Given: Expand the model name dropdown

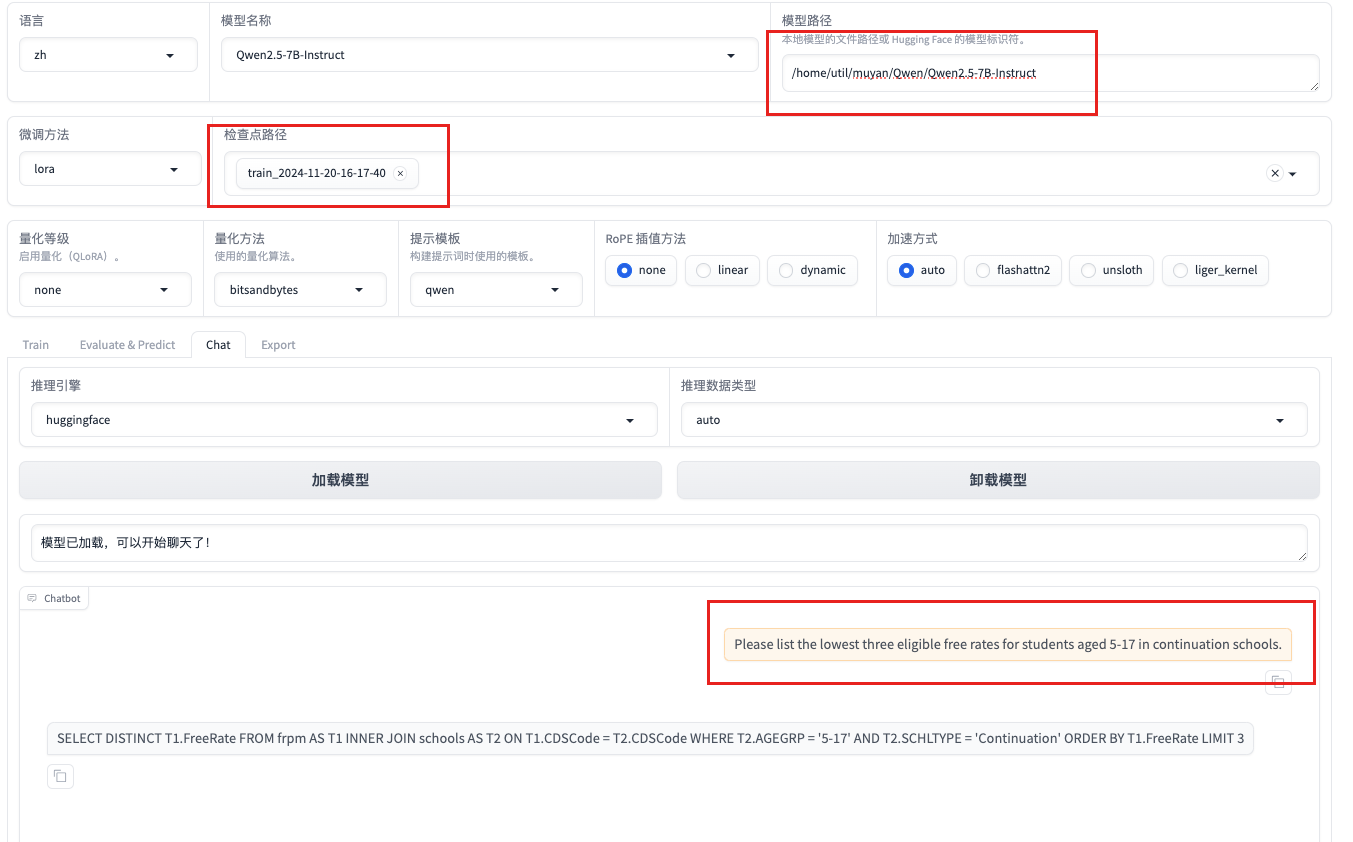Looking at the screenshot, I should (x=489, y=55).
